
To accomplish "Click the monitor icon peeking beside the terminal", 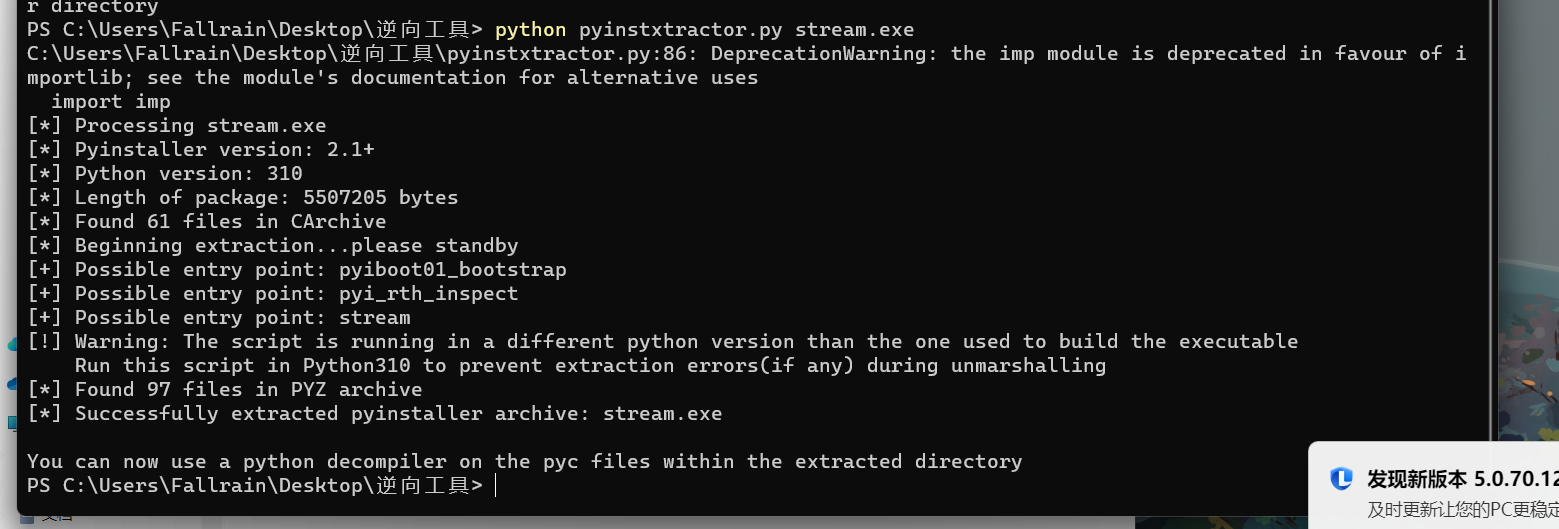I will click(x=12, y=423).
